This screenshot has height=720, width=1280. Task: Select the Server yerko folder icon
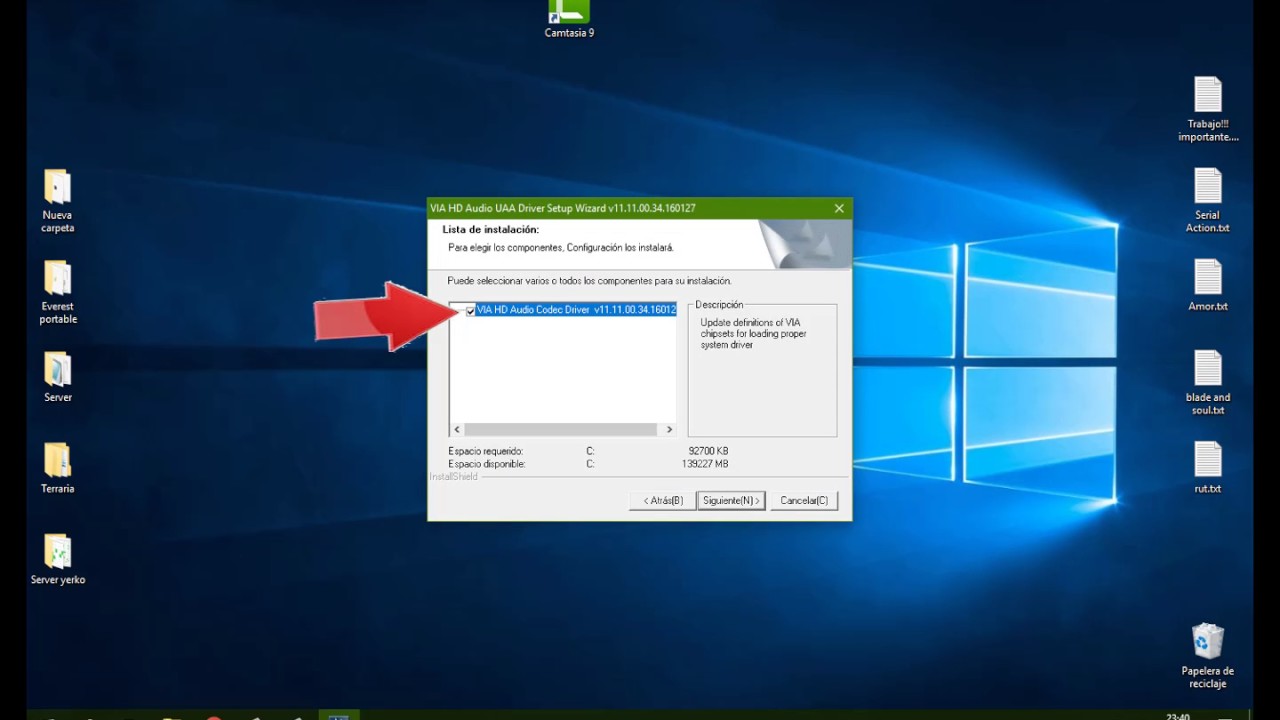57,551
